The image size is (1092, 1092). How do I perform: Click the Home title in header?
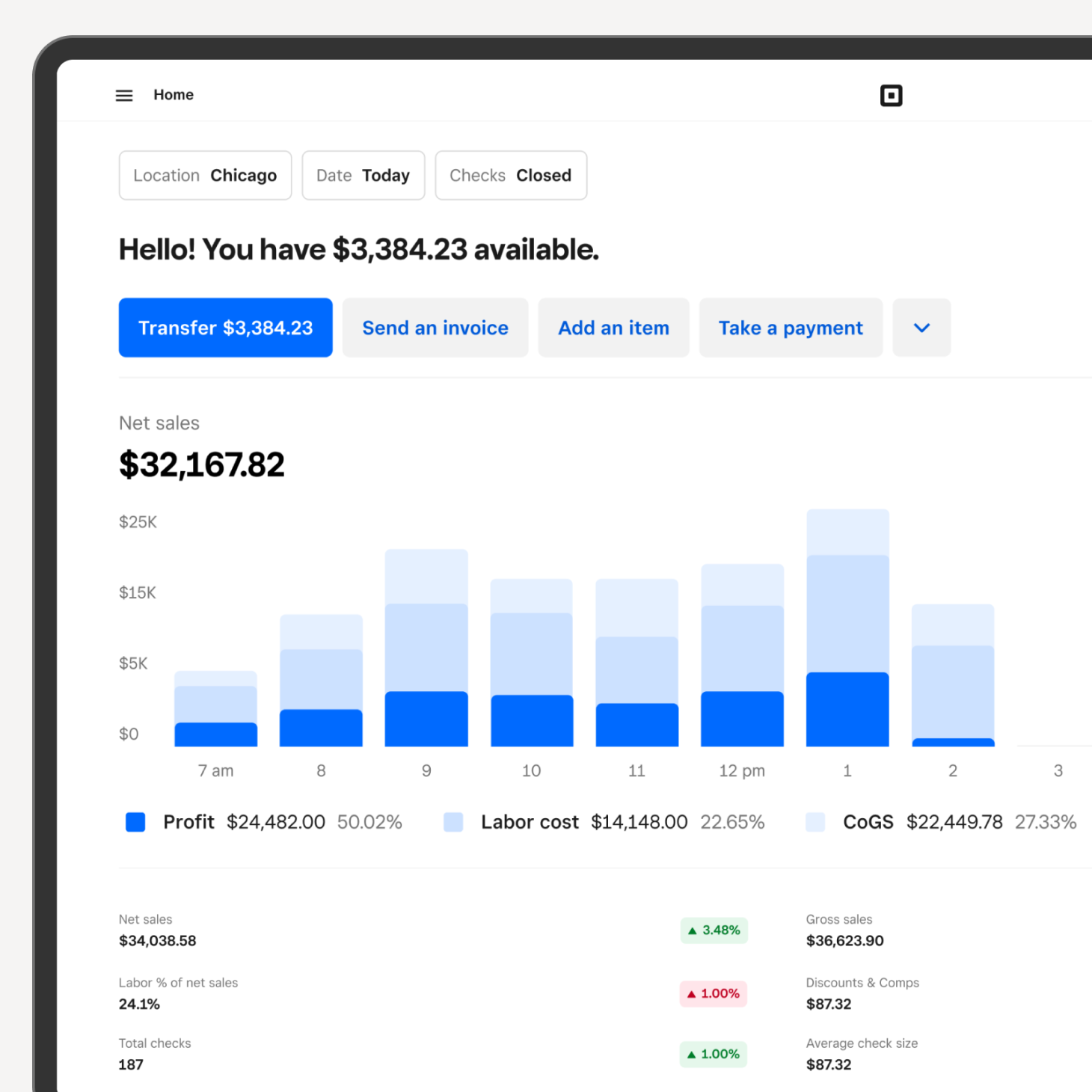(174, 95)
